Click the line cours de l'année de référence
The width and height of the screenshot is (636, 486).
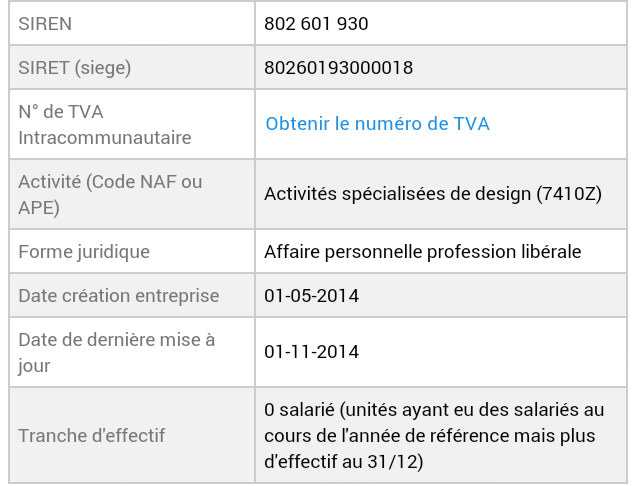coord(430,436)
